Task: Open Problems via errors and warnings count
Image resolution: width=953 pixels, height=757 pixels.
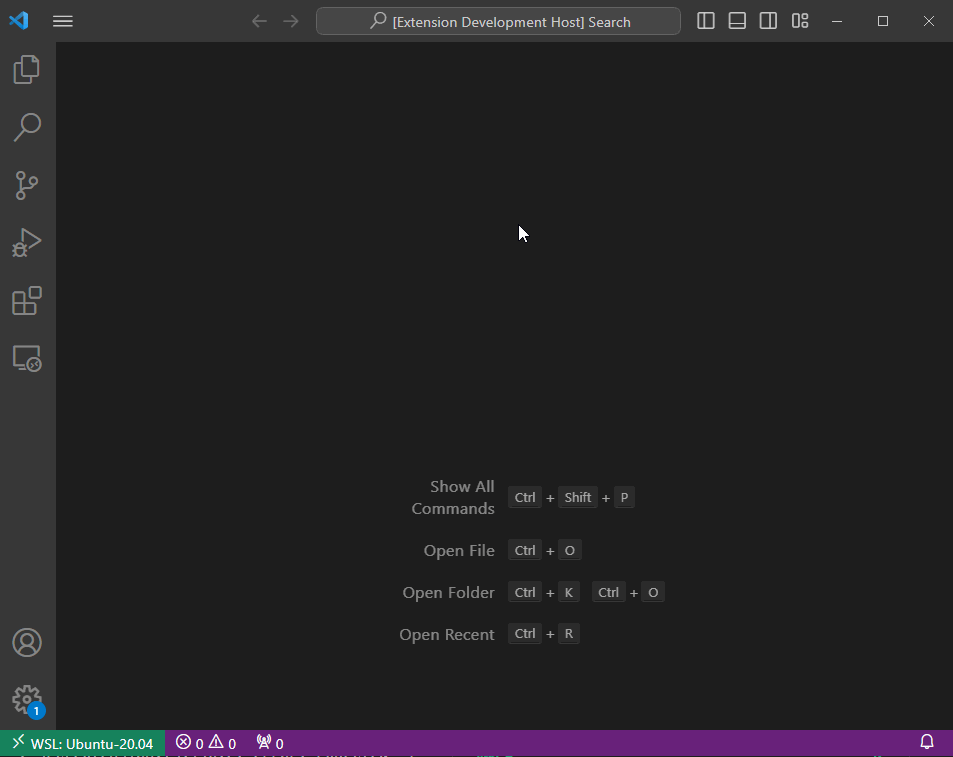Action: (205, 743)
